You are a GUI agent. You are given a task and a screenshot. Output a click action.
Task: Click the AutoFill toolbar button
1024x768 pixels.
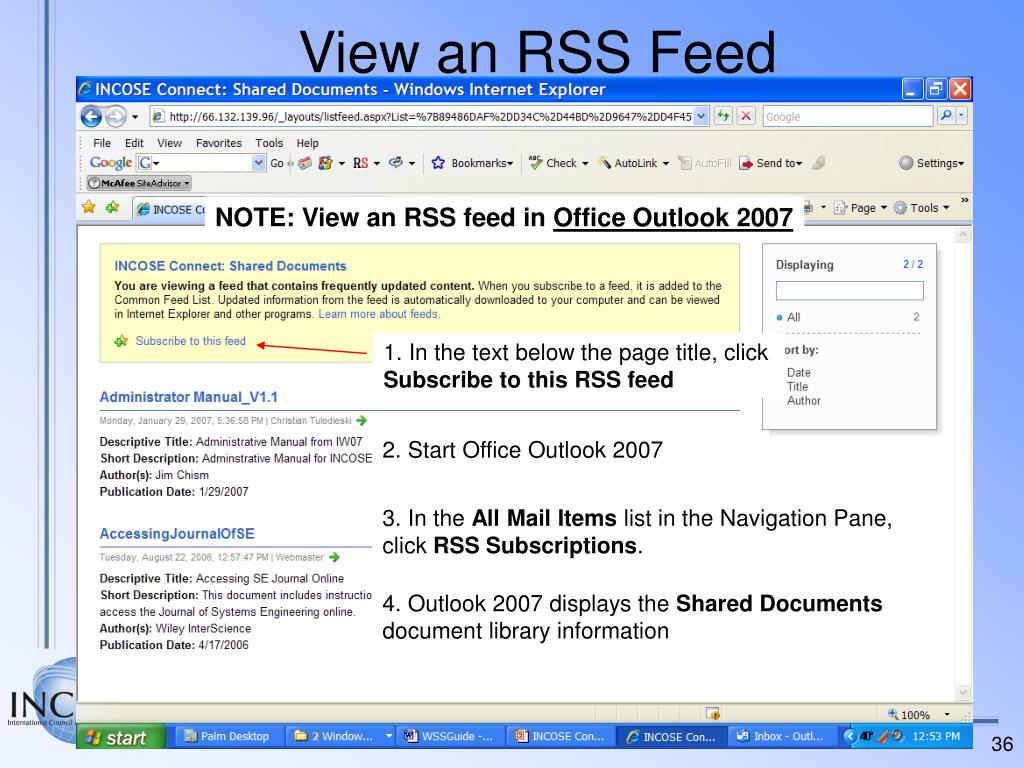point(705,163)
